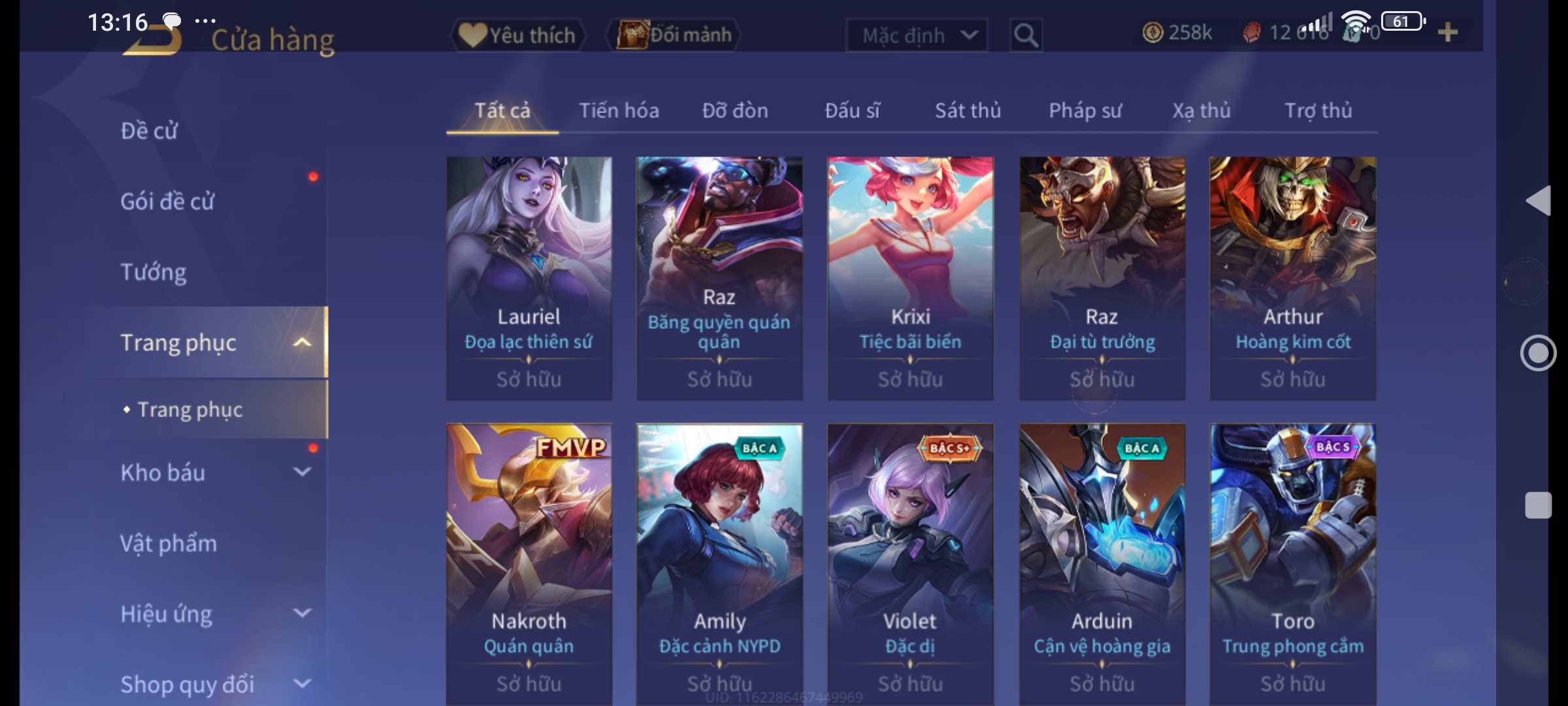The width and height of the screenshot is (1568, 706).
Task: Tap the Android recent apps square
Action: coord(1538,505)
